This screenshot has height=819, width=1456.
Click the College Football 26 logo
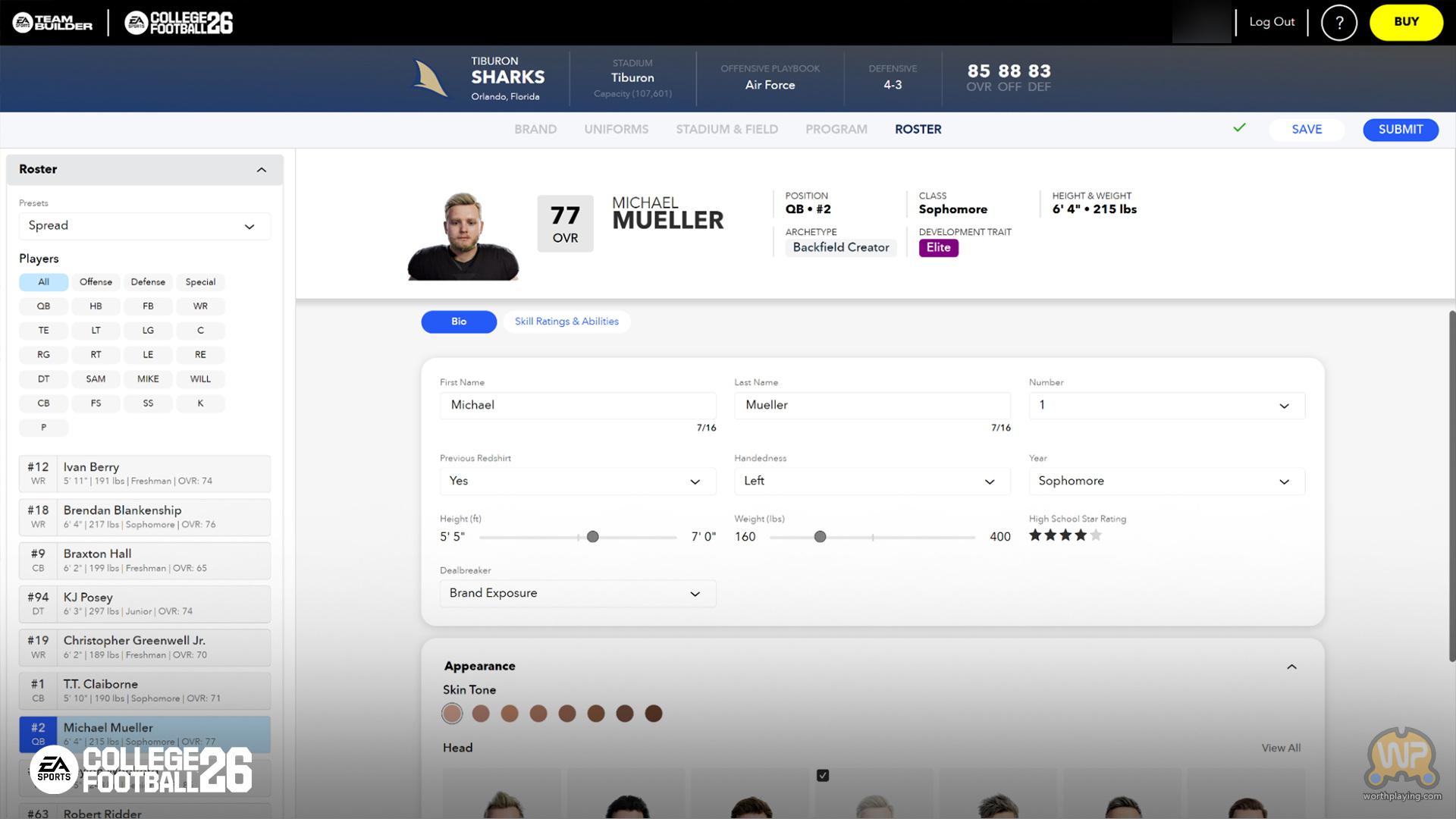[179, 23]
